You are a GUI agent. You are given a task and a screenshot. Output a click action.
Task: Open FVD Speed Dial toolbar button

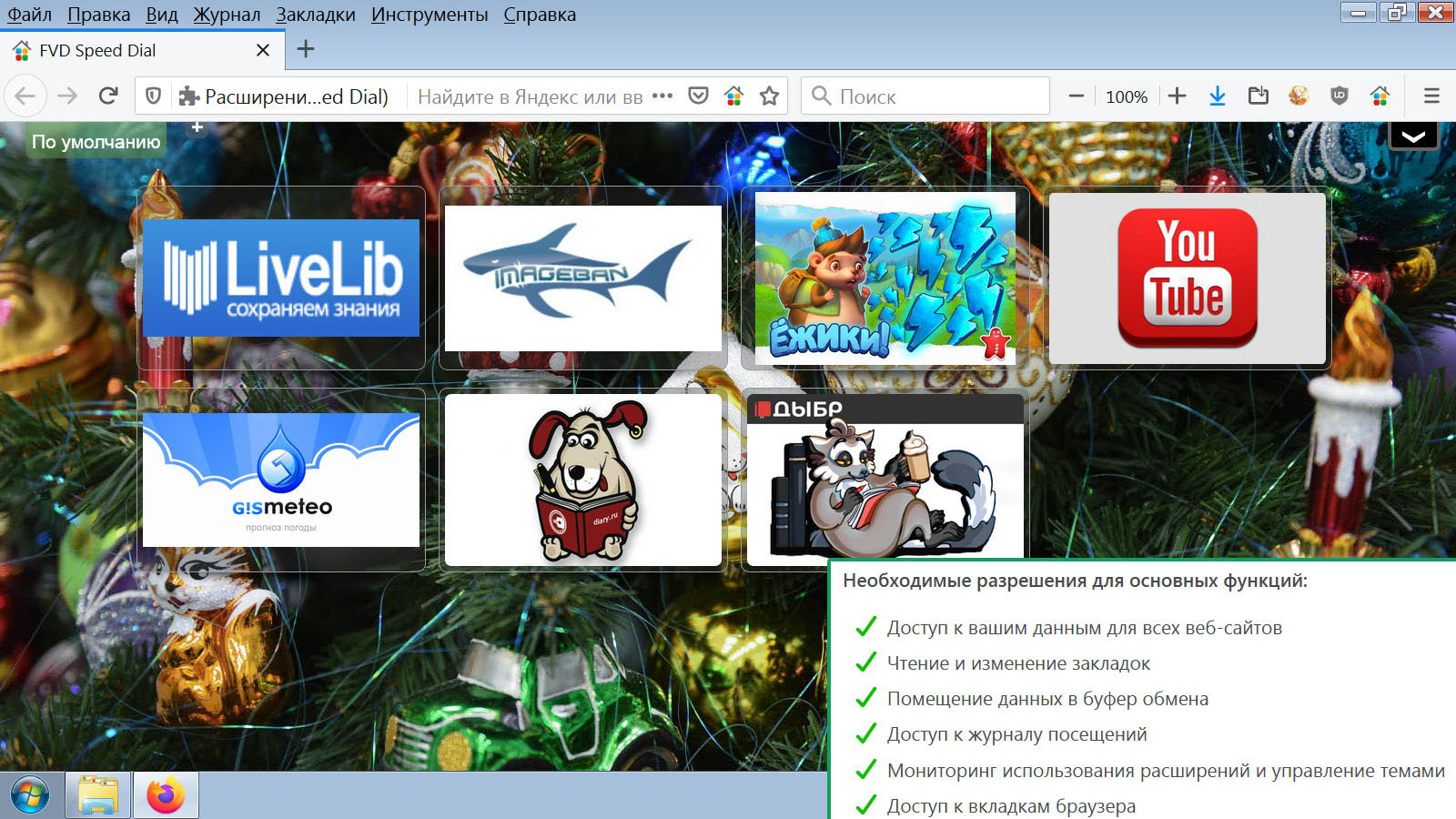[x=1380, y=96]
